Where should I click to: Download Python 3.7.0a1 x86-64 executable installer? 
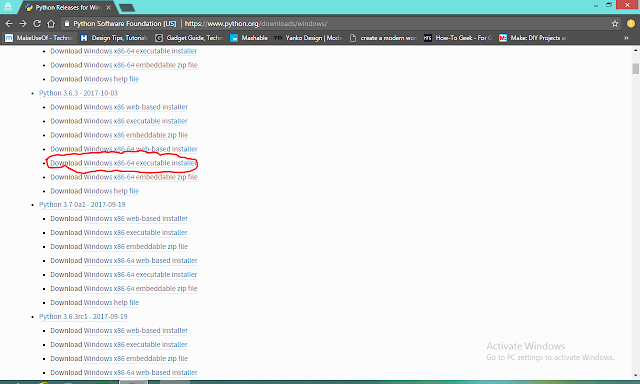pos(140,274)
